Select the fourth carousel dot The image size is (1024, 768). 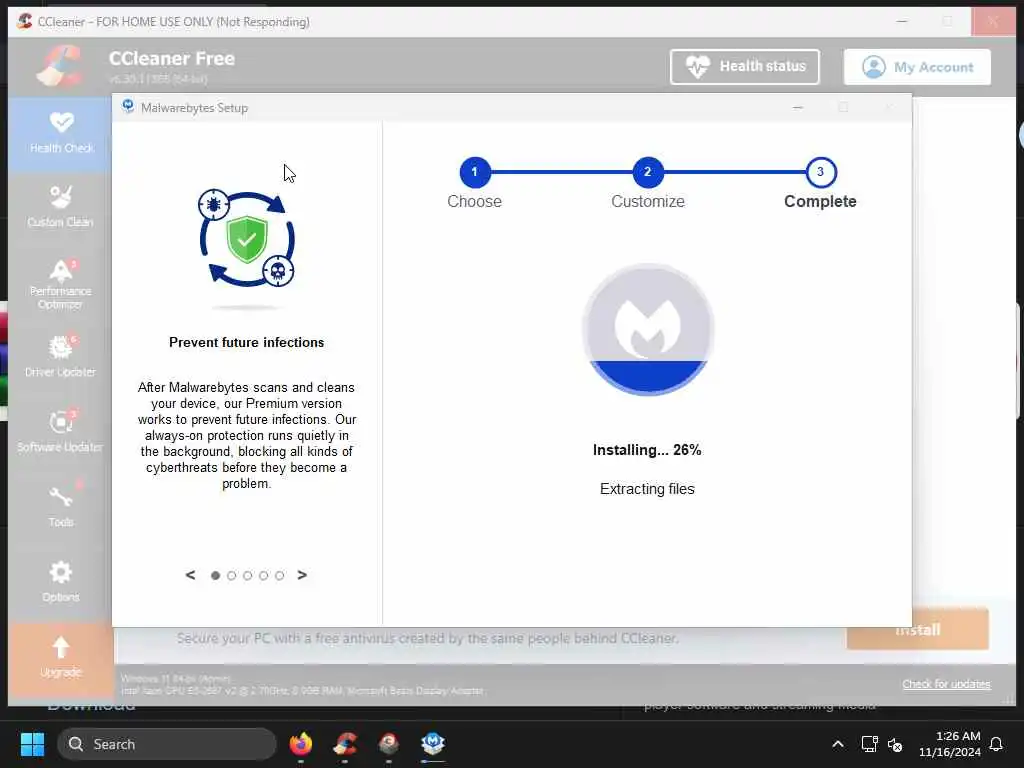[x=263, y=575]
